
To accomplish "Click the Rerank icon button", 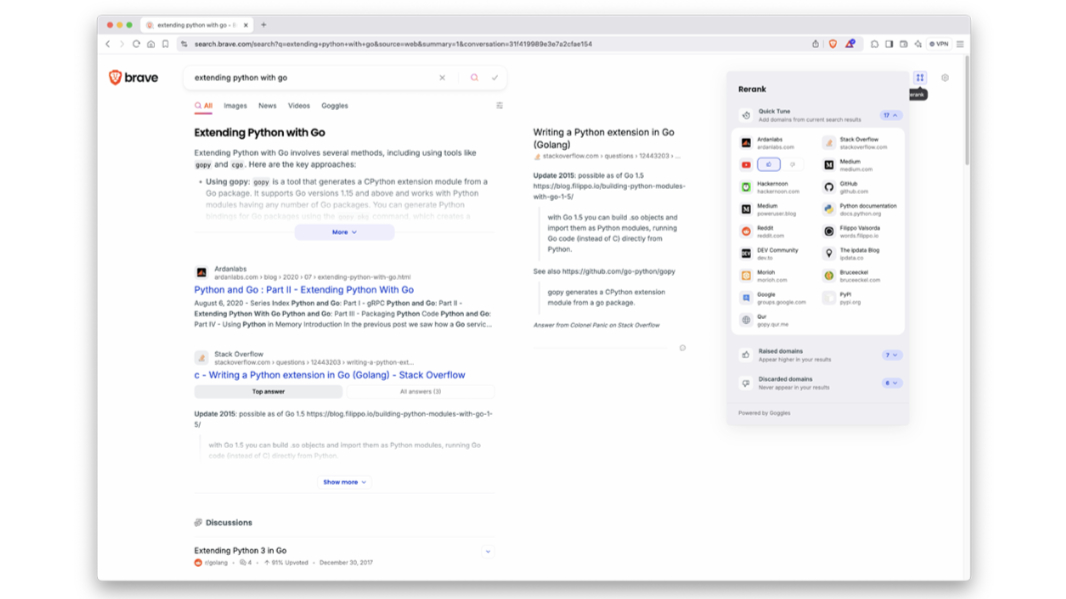I will [920, 78].
